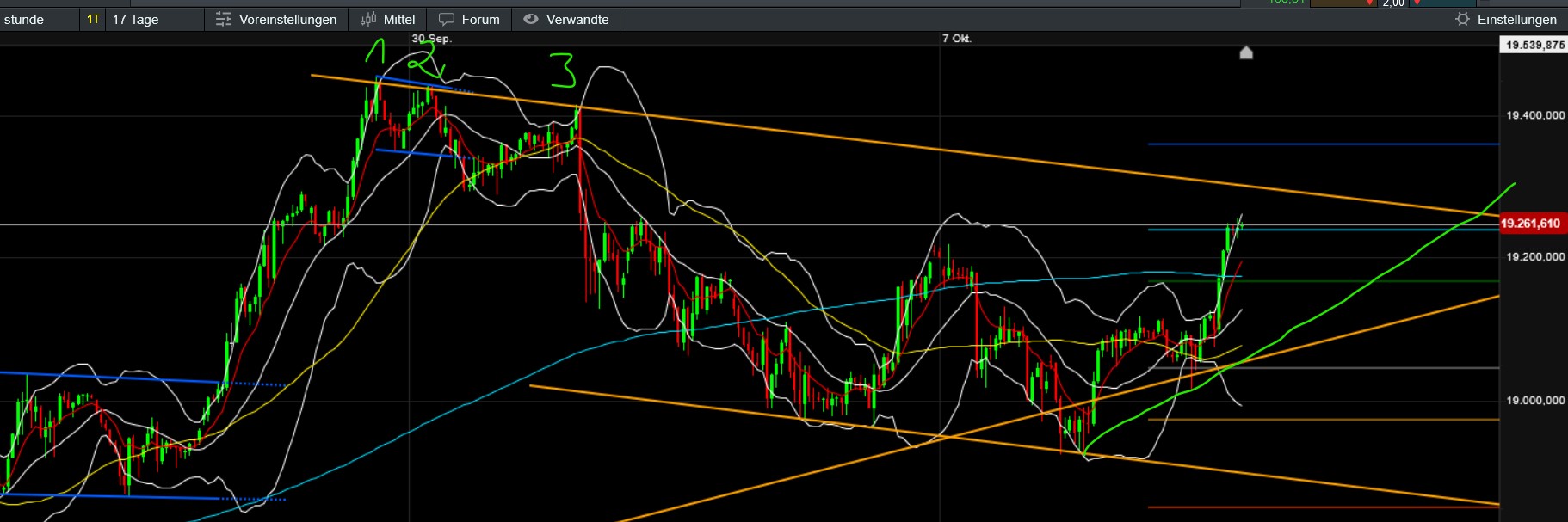Select the gray horizontal line near 19.050

(x=1324, y=368)
